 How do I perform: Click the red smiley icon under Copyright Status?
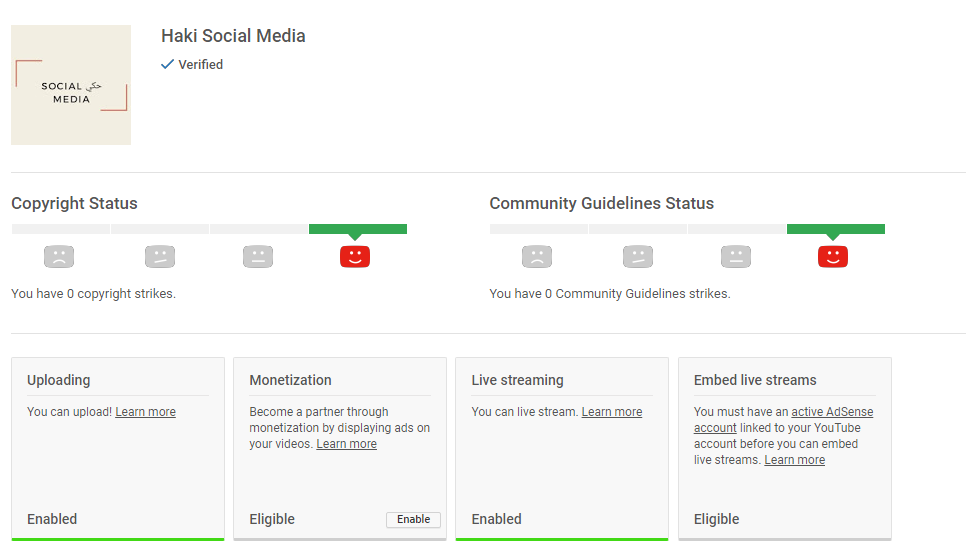pyautogui.click(x=355, y=256)
